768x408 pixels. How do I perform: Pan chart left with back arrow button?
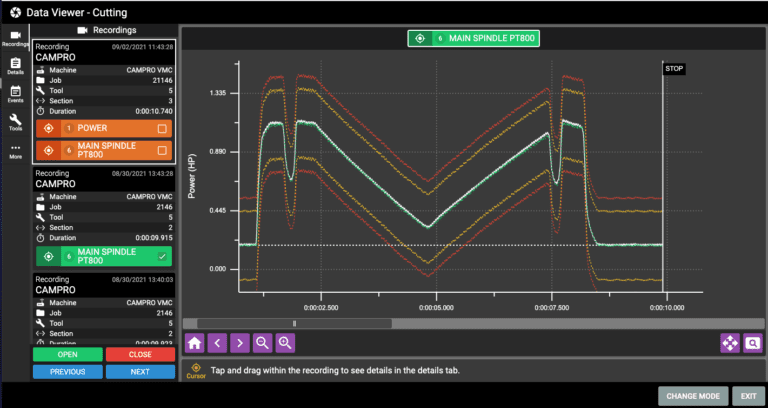217,343
